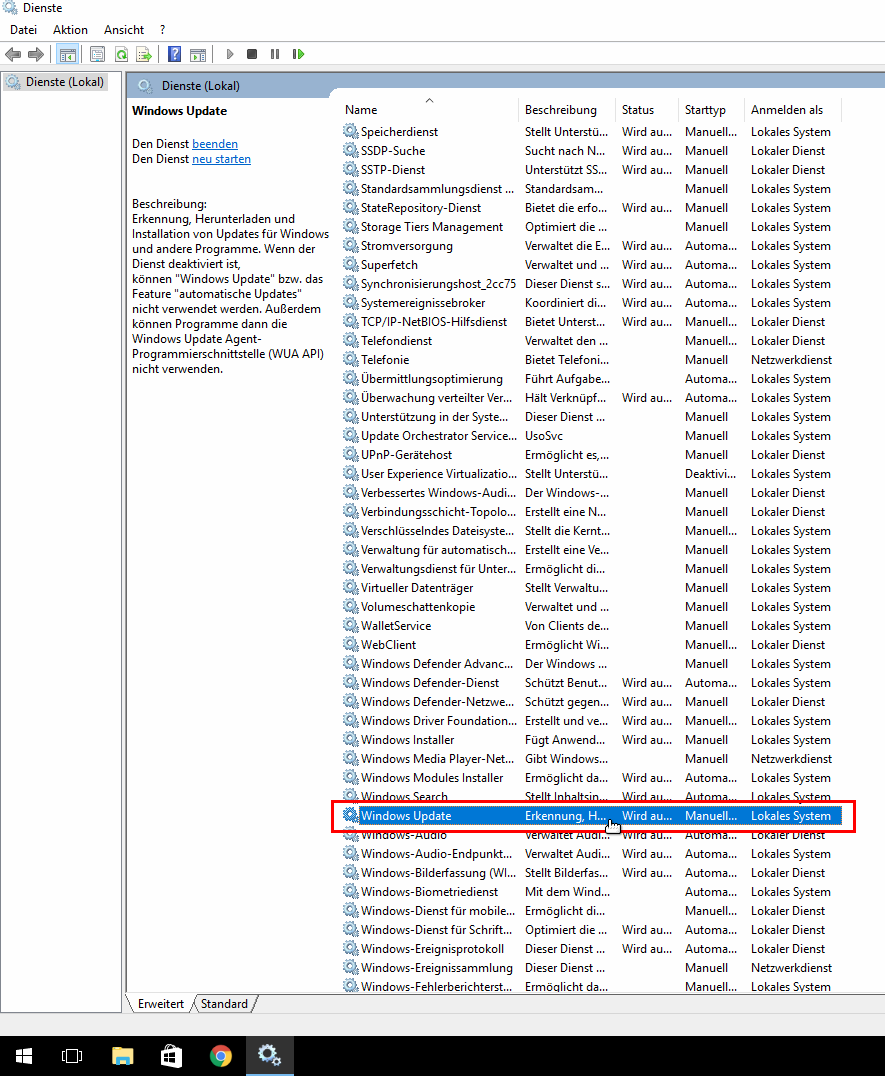Screen dimensions: 885x1076
Task: Click the 'beenden' link to stop service
Action: coord(215,143)
